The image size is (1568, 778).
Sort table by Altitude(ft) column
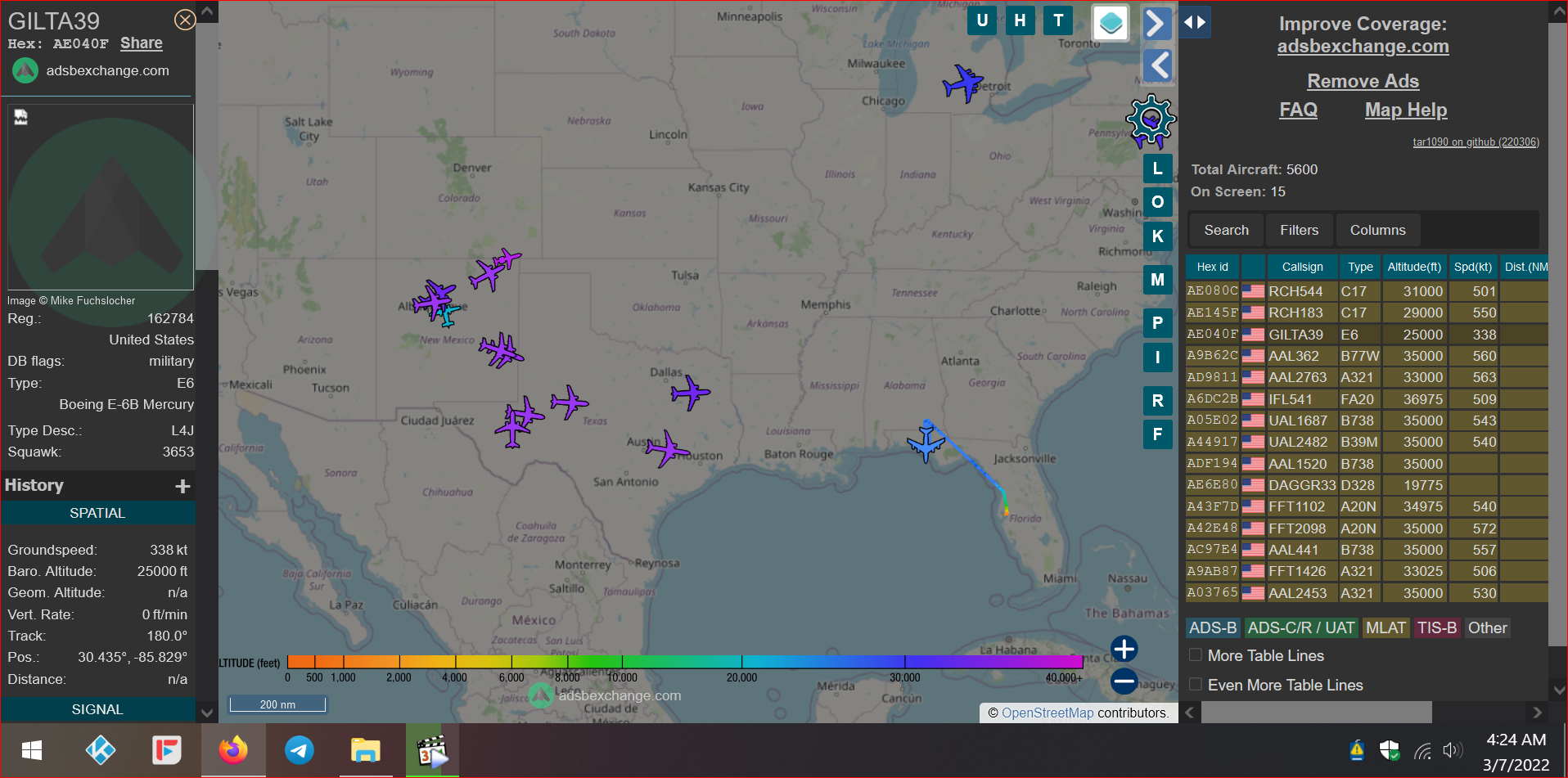(x=1414, y=267)
